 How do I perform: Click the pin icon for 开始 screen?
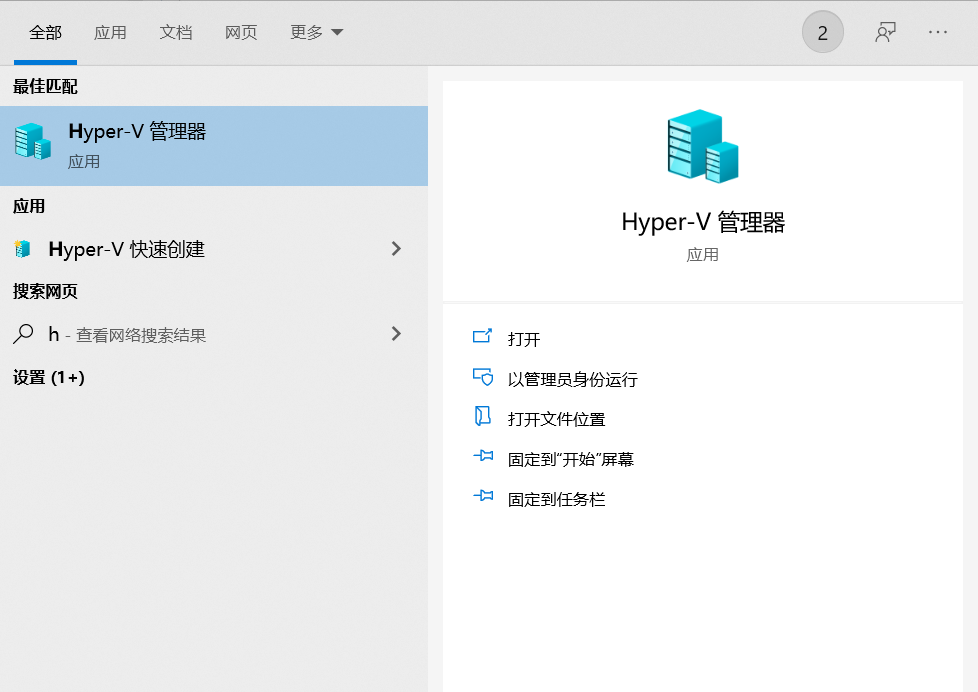click(x=483, y=456)
